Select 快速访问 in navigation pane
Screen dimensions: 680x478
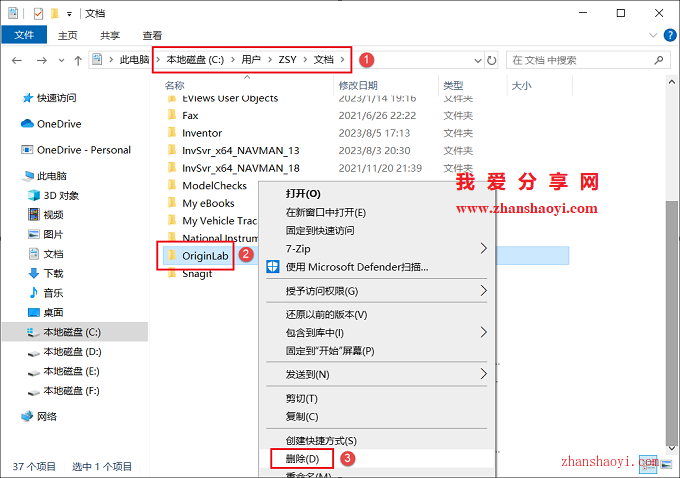(56, 98)
